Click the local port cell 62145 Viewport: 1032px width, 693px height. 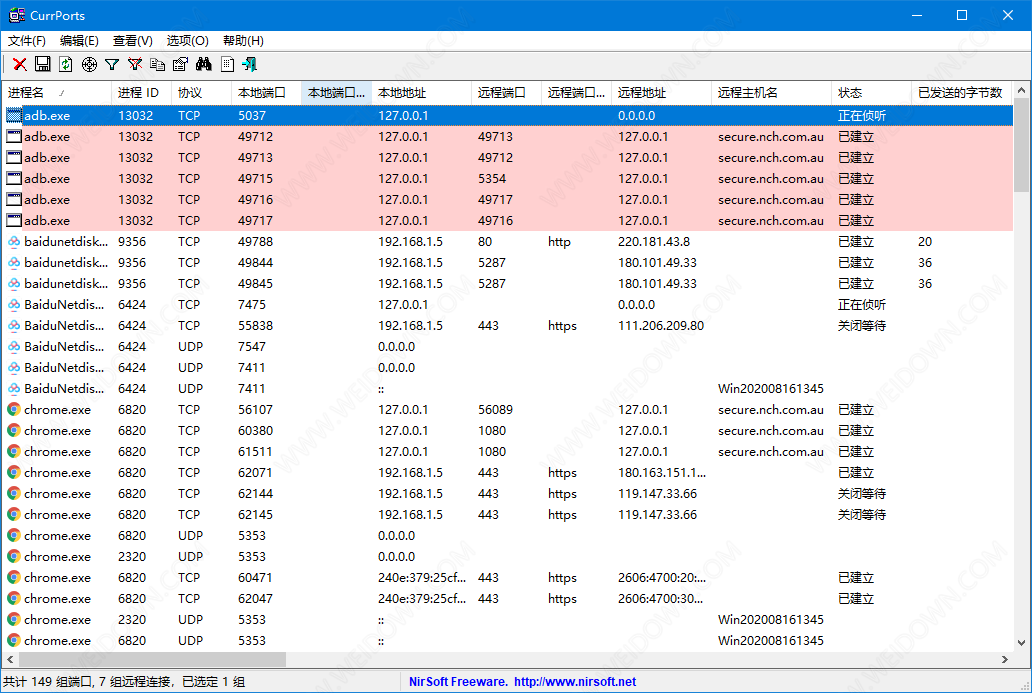[255, 515]
